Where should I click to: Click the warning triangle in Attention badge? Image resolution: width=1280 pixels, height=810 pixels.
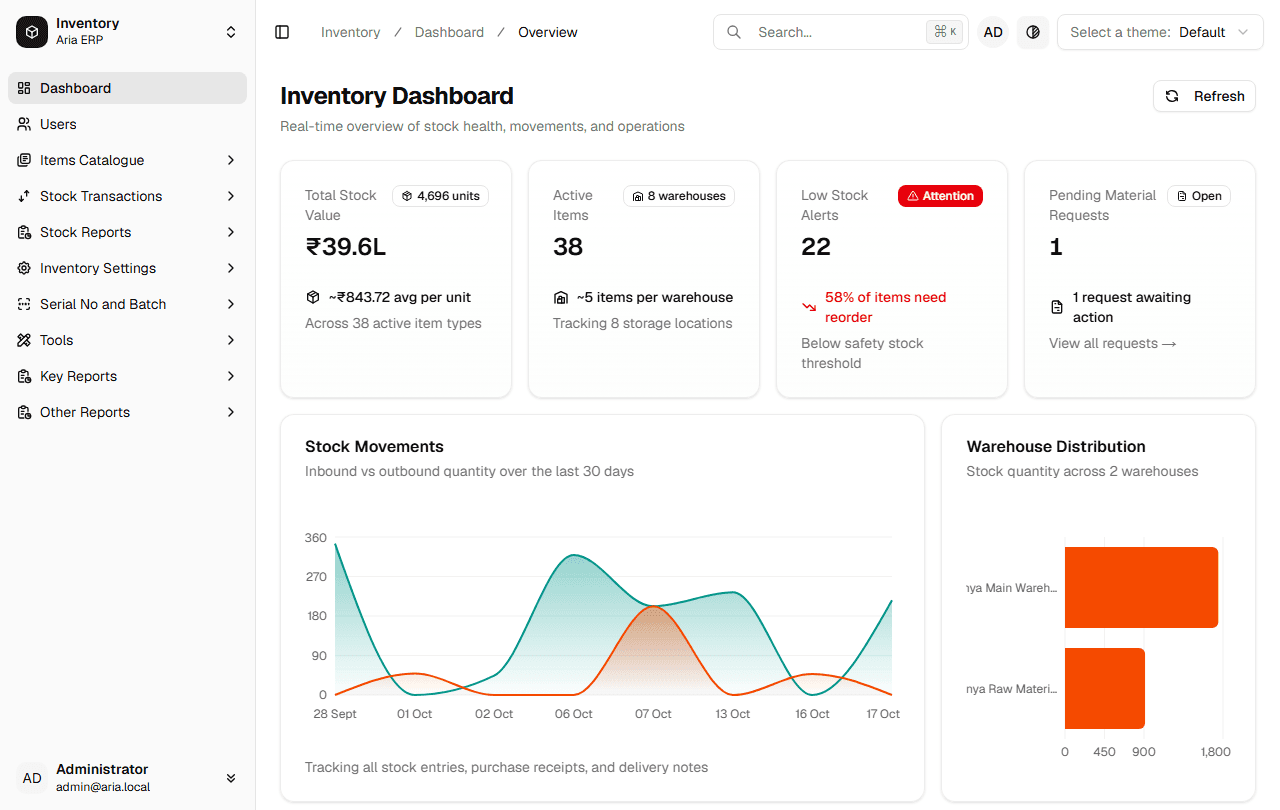coord(912,196)
